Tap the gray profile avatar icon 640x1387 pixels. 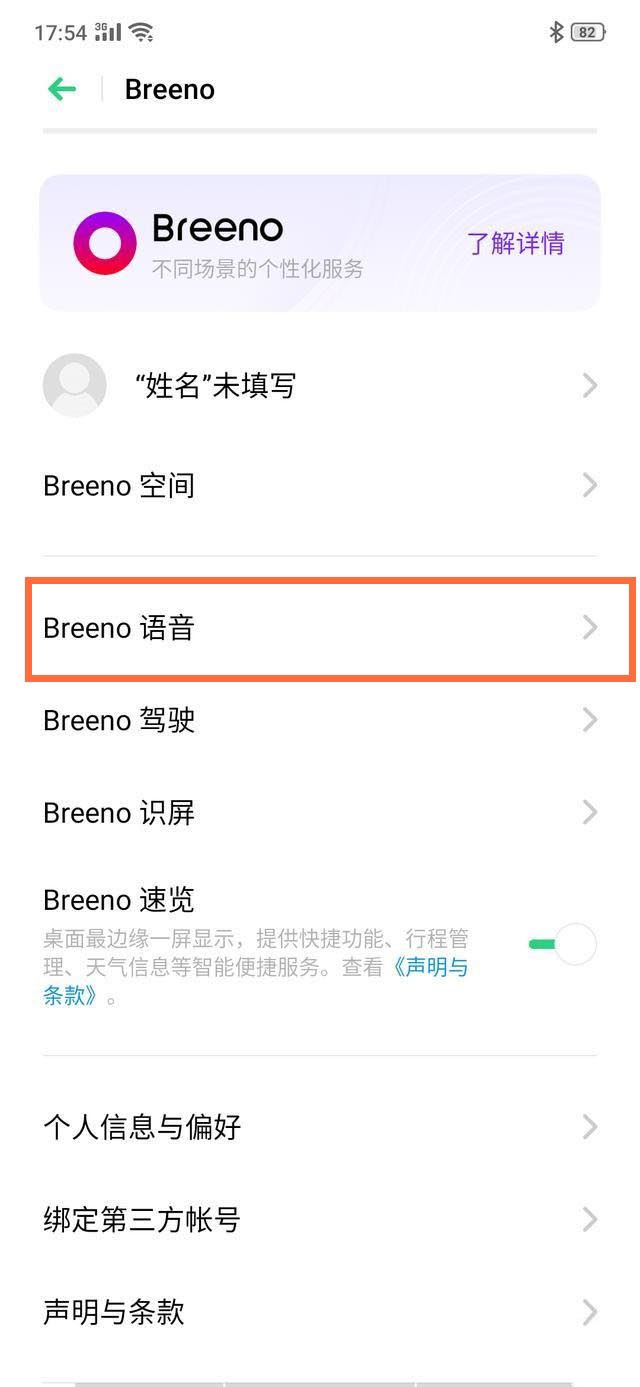[75, 385]
